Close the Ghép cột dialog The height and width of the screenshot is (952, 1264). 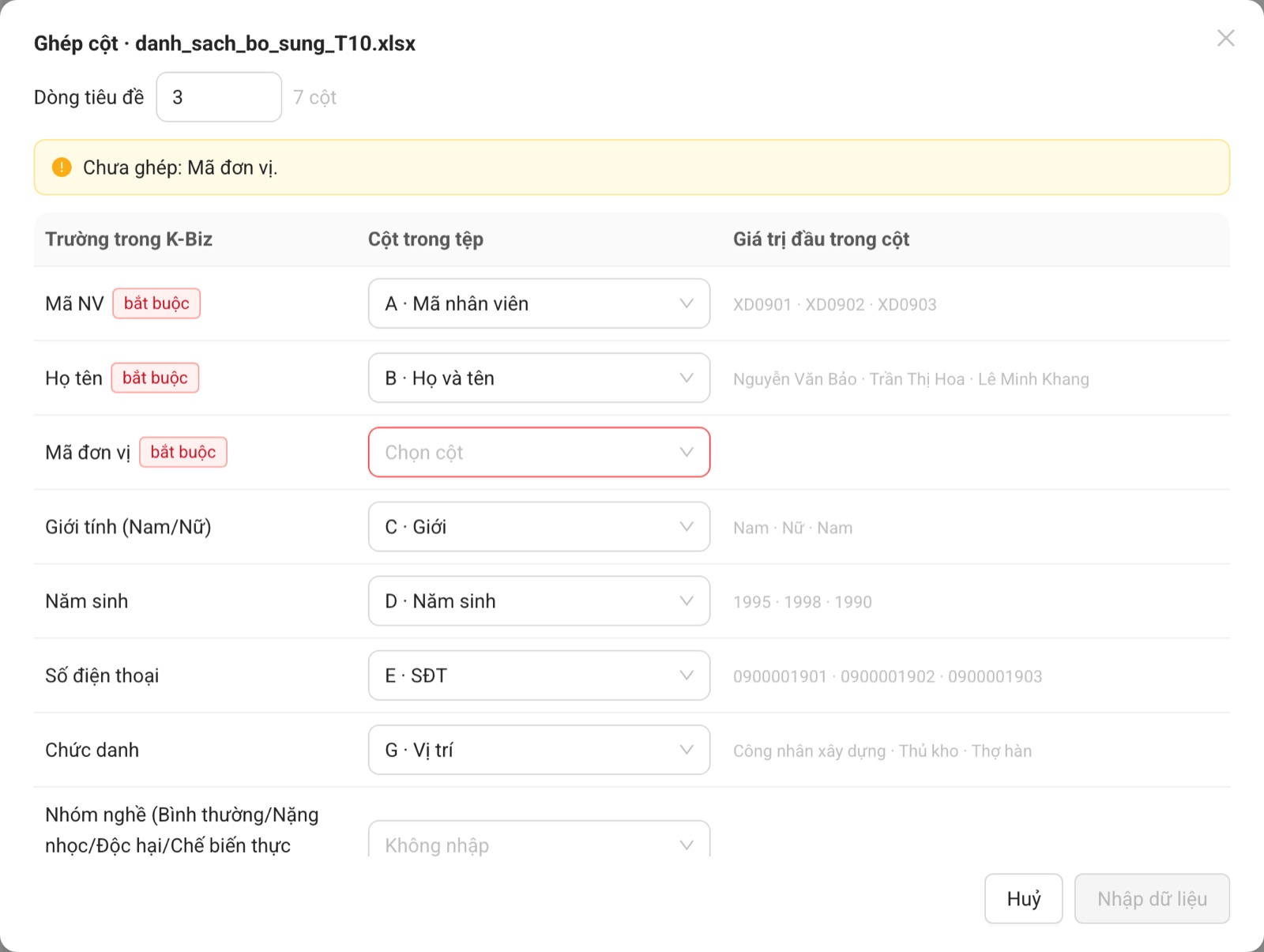[x=1225, y=38]
